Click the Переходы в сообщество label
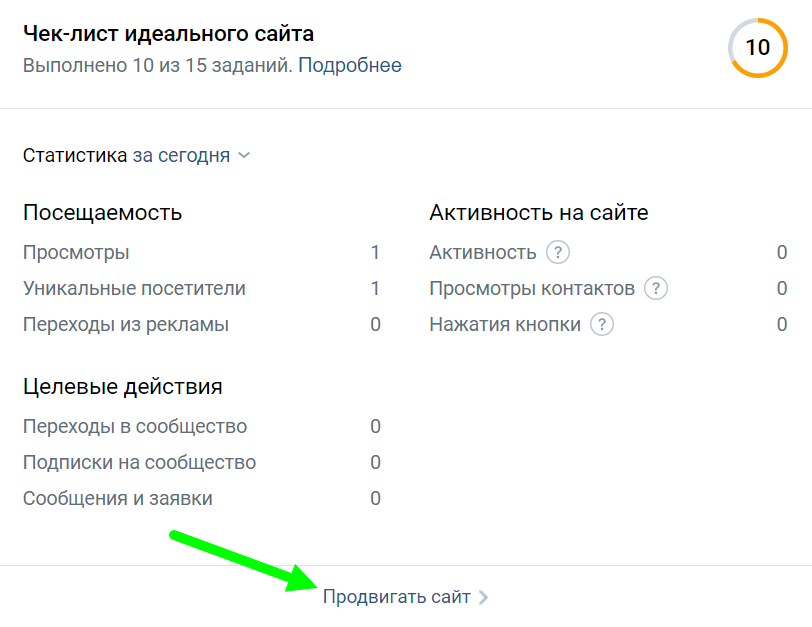 pos(135,427)
